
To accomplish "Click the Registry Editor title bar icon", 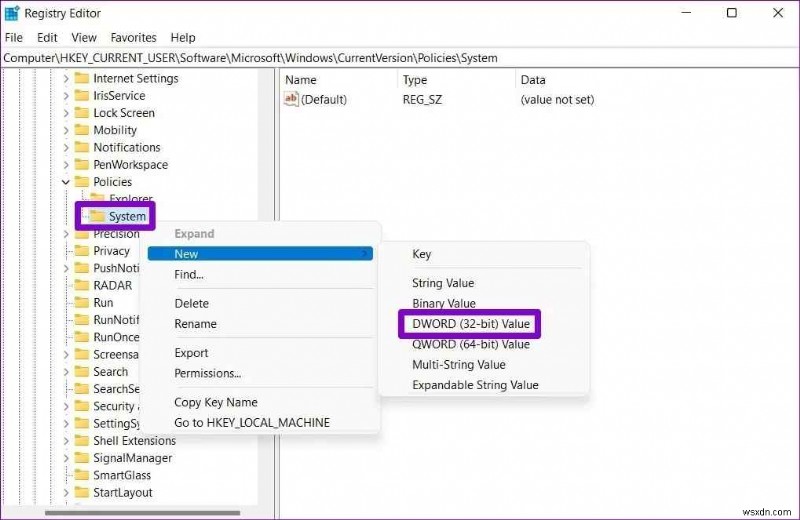I will pos(12,13).
